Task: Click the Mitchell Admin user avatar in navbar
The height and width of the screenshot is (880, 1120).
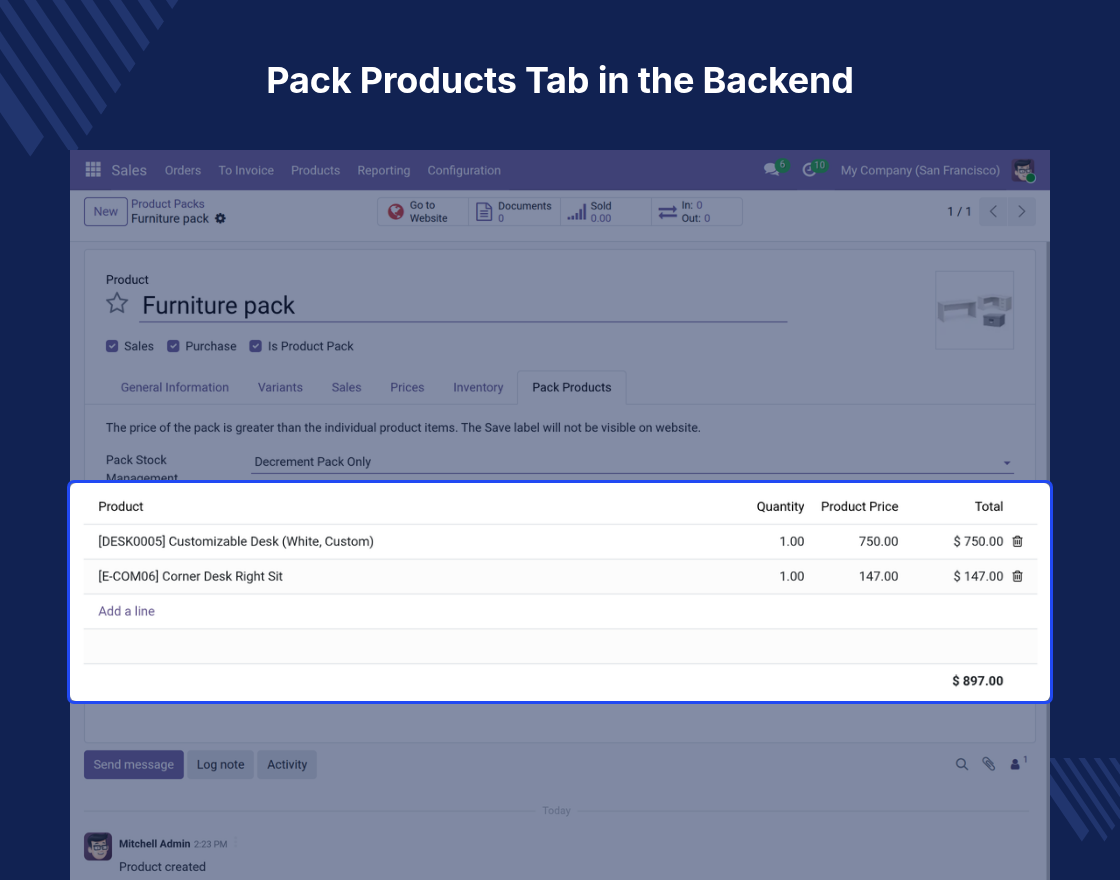Action: point(1023,170)
